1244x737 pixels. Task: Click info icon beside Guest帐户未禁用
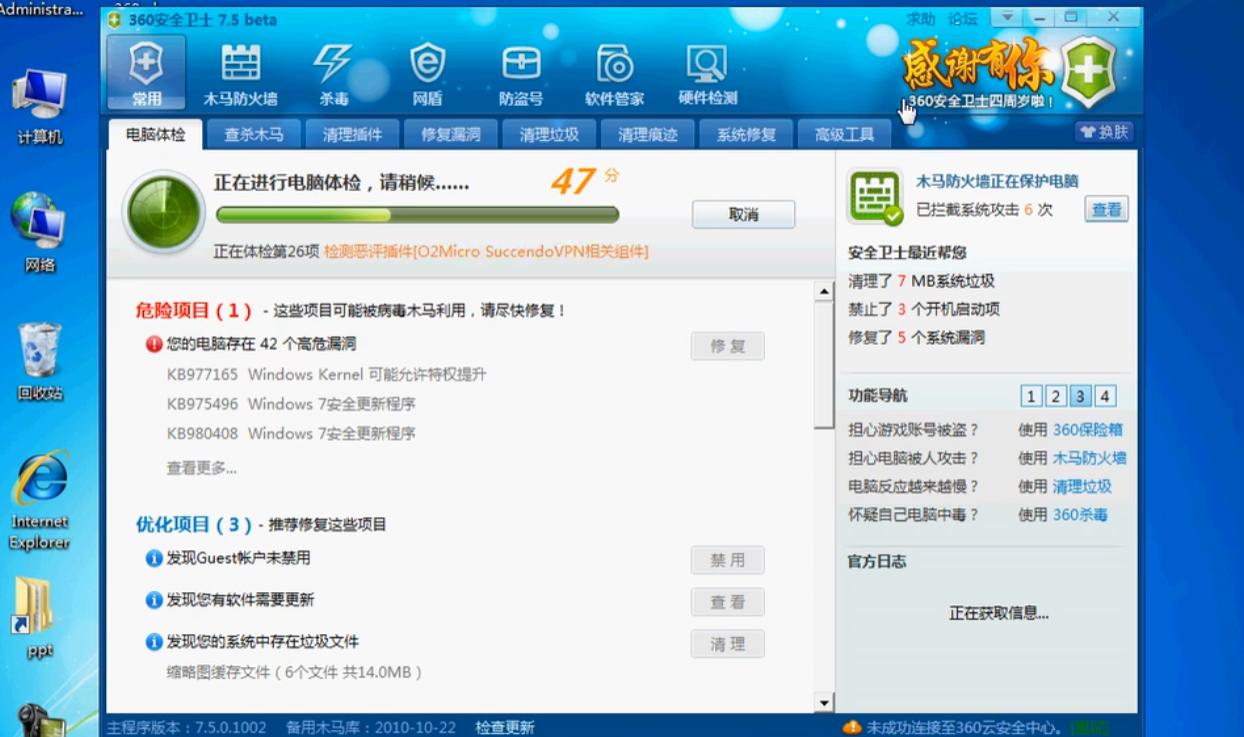point(154,558)
